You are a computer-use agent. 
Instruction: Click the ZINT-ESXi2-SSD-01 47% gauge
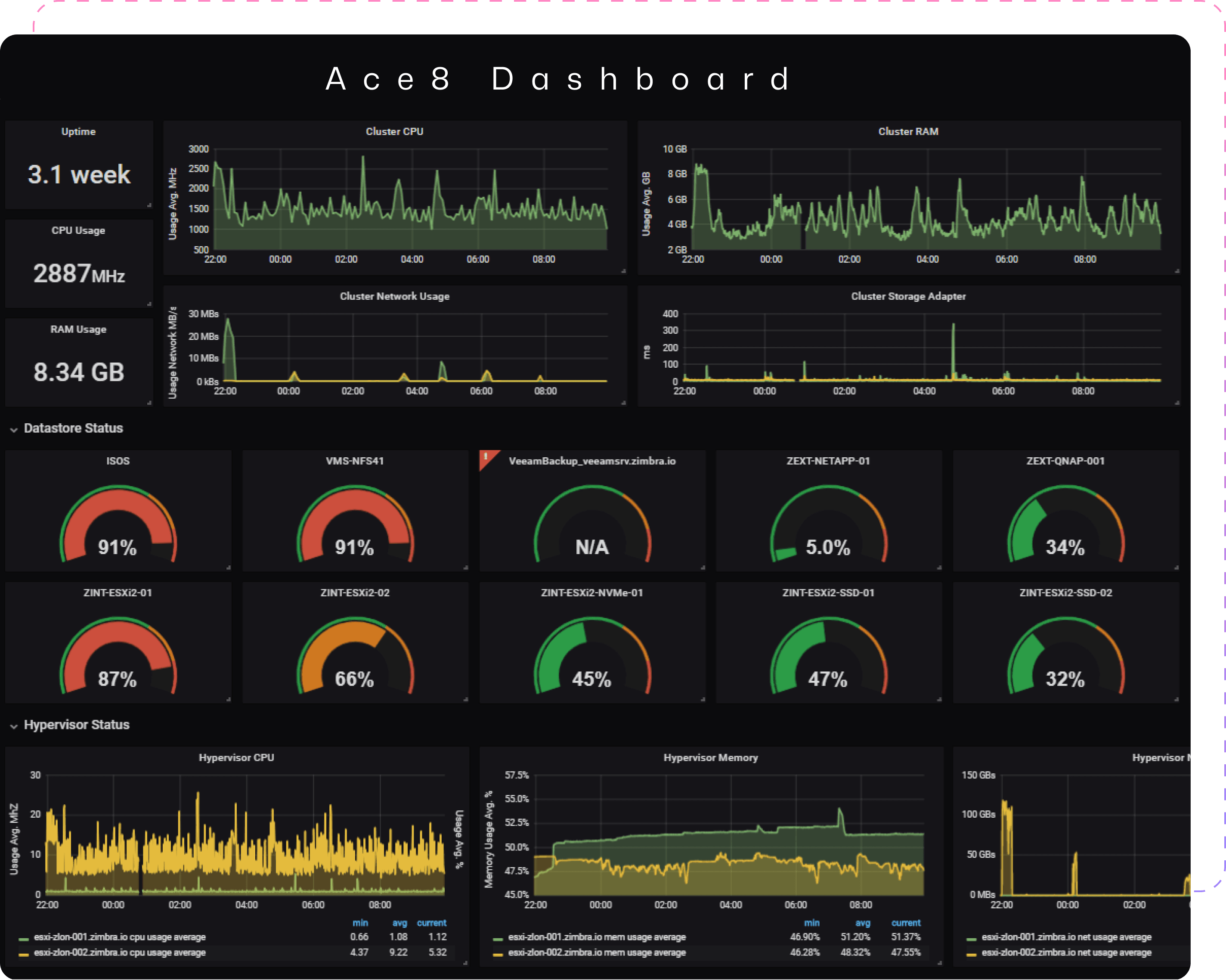click(x=829, y=656)
